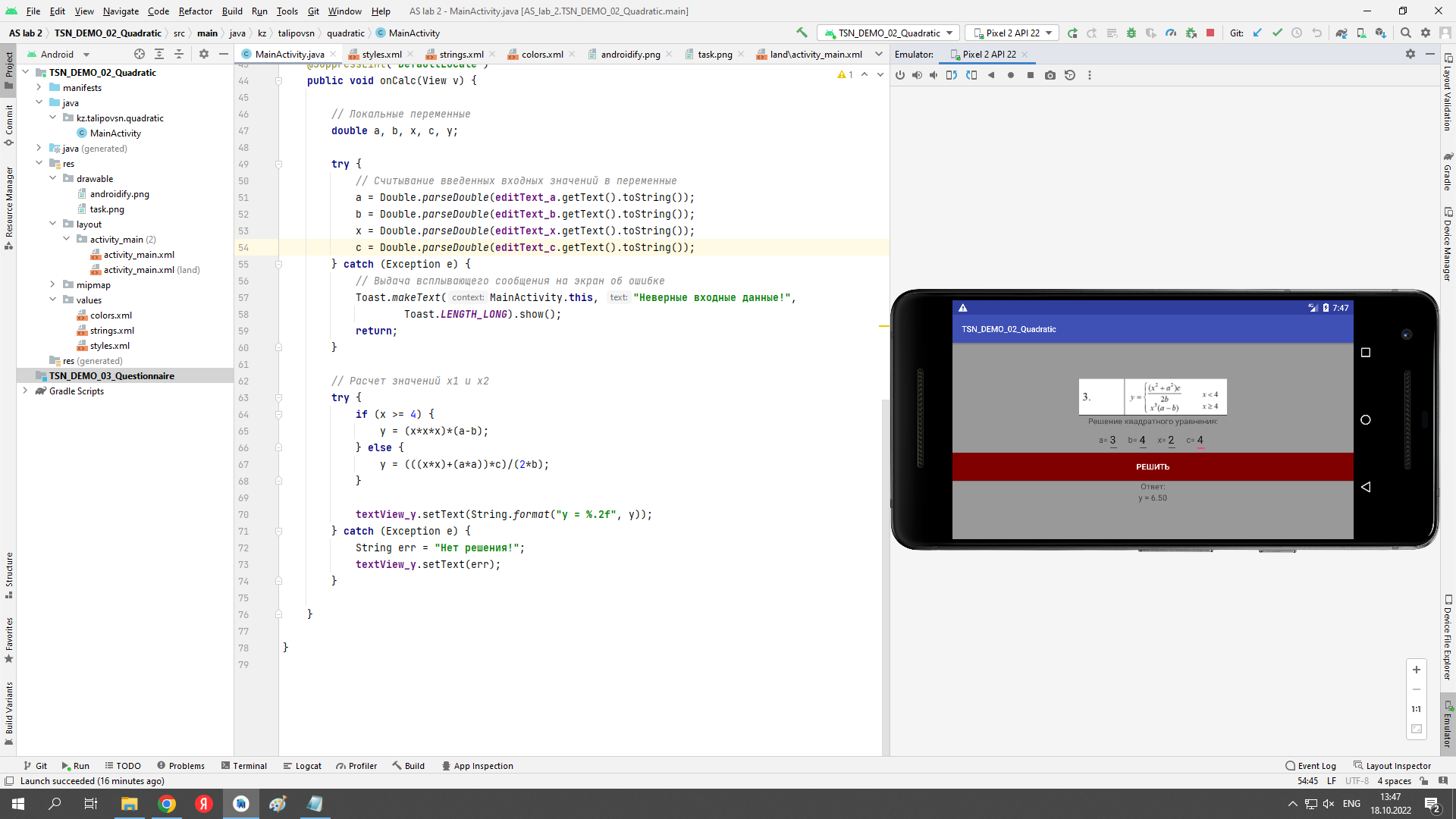1456x819 pixels.
Task: Close the MainActivity.java editor tab
Action: [x=333, y=54]
